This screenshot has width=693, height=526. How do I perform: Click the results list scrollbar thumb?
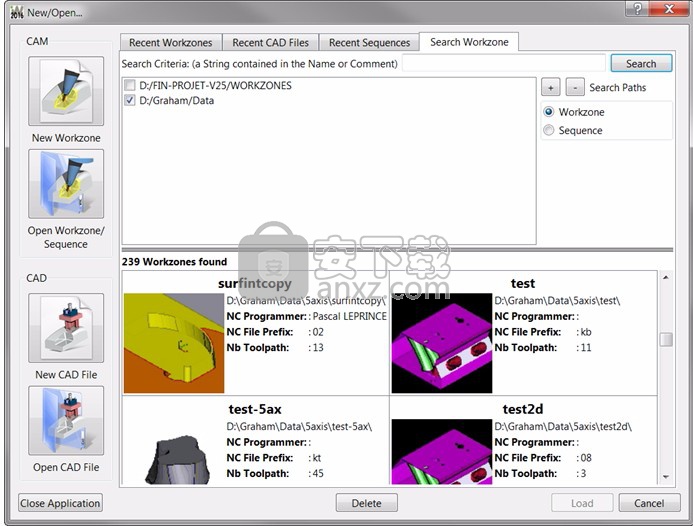666,339
